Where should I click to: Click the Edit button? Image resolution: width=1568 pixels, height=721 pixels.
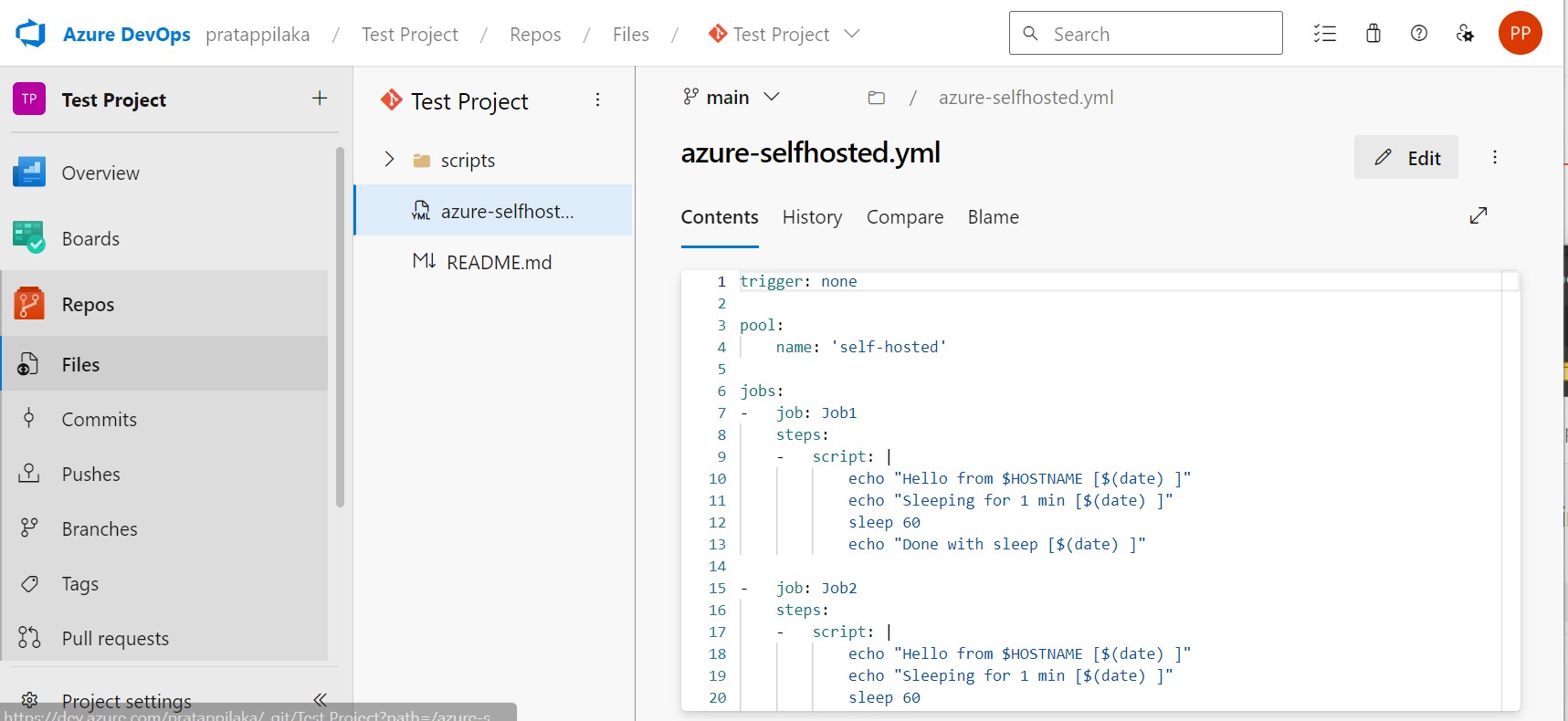(1405, 158)
